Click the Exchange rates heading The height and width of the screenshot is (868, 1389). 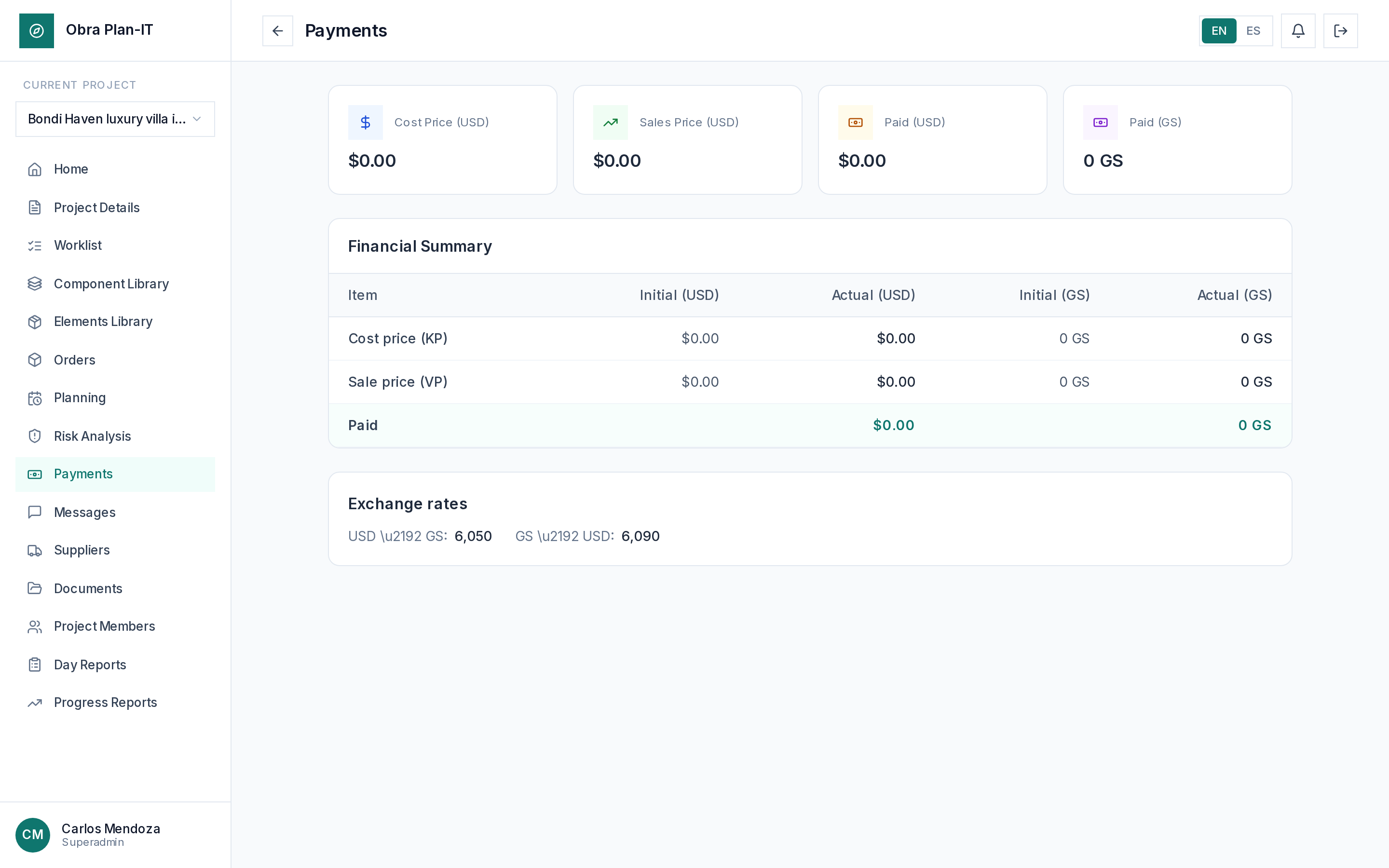click(408, 504)
